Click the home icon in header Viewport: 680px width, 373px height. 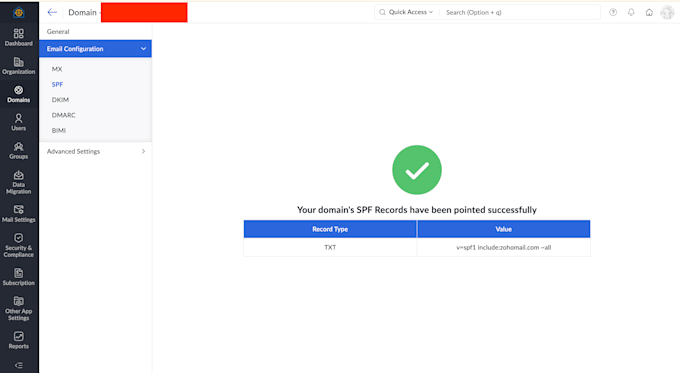pos(649,12)
